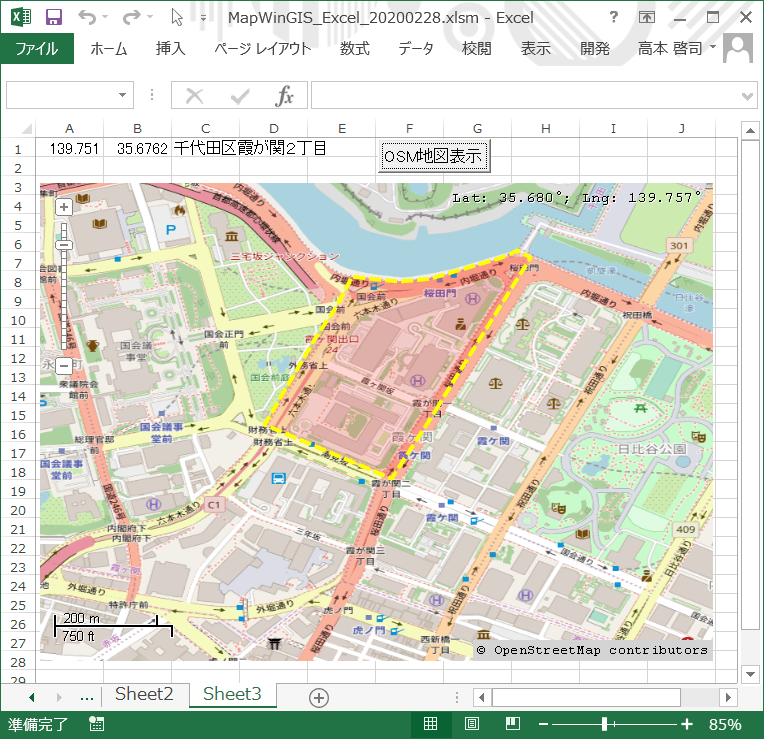Image resolution: width=764 pixels, height=739 pixels.
Task: Click the status bar zoom slider handle
Action: (605, 724)
